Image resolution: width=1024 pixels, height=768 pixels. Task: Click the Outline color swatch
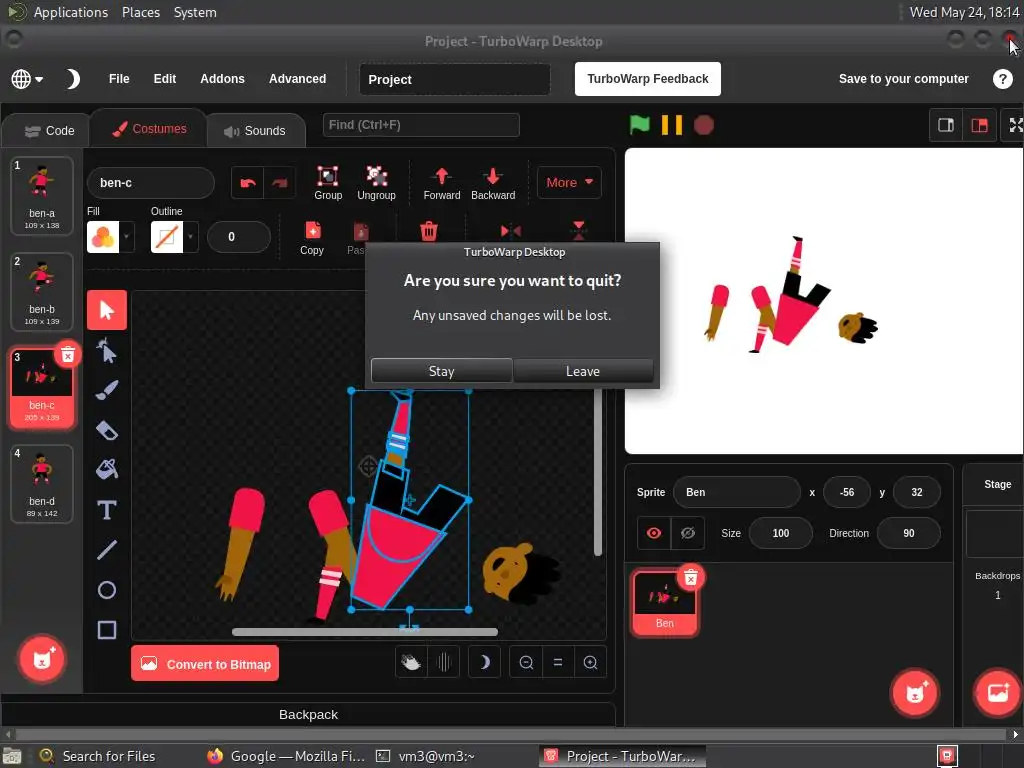167,236
